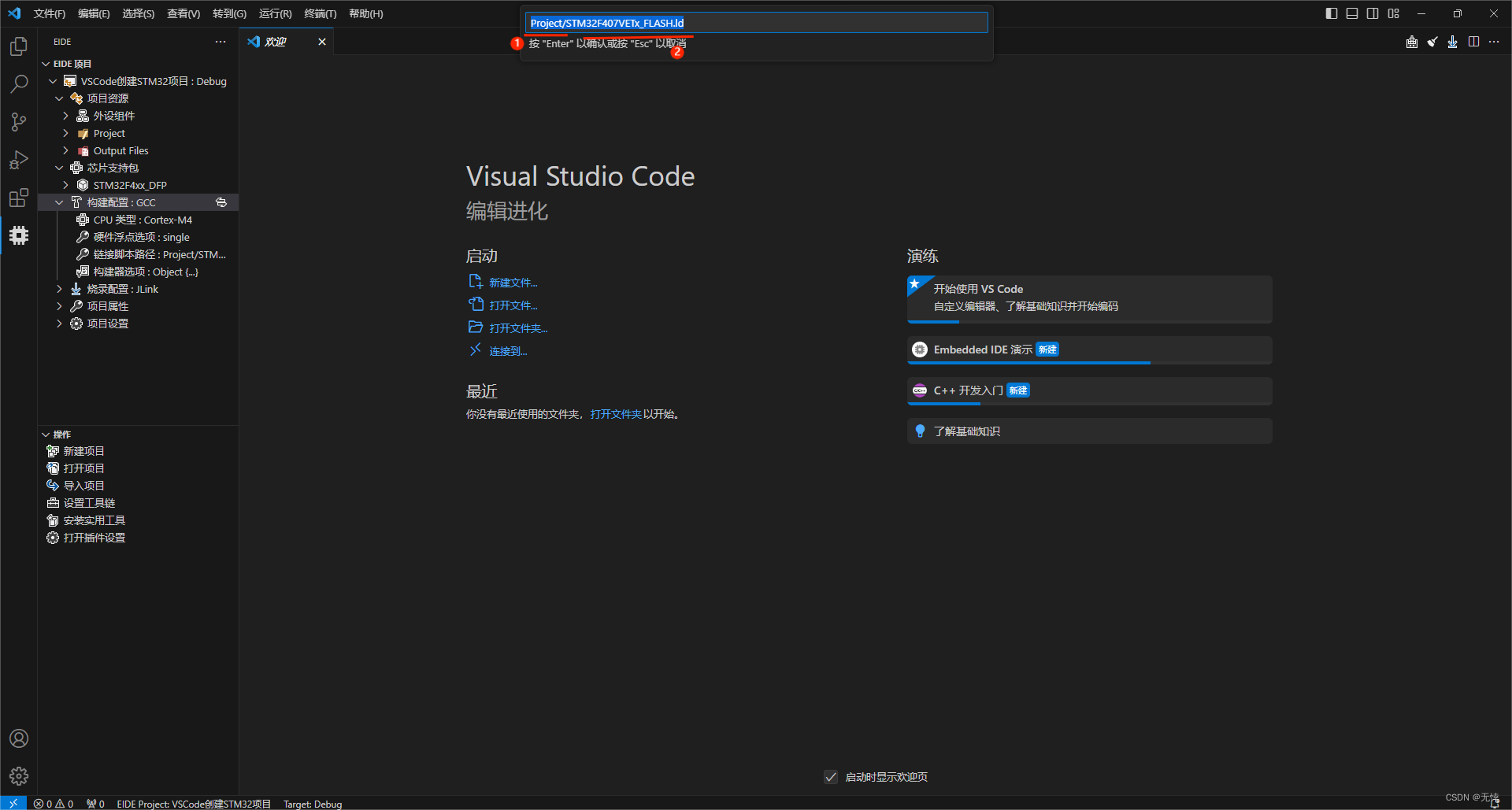Expand the 项目属性 node
Viewport: 1512px width, 810px height.
[59, 306]
